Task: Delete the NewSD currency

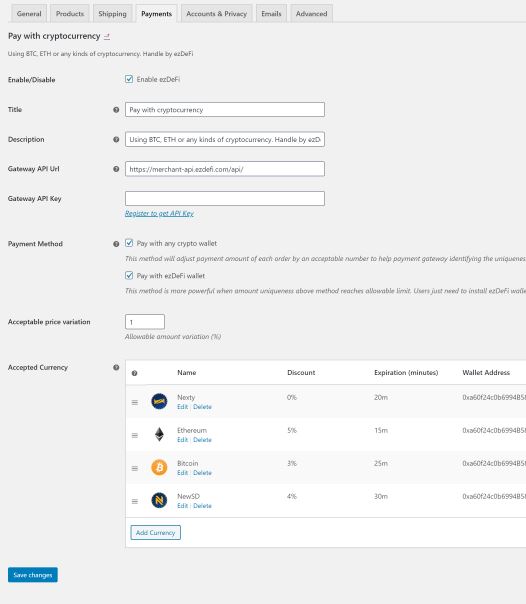Action: 202,506
